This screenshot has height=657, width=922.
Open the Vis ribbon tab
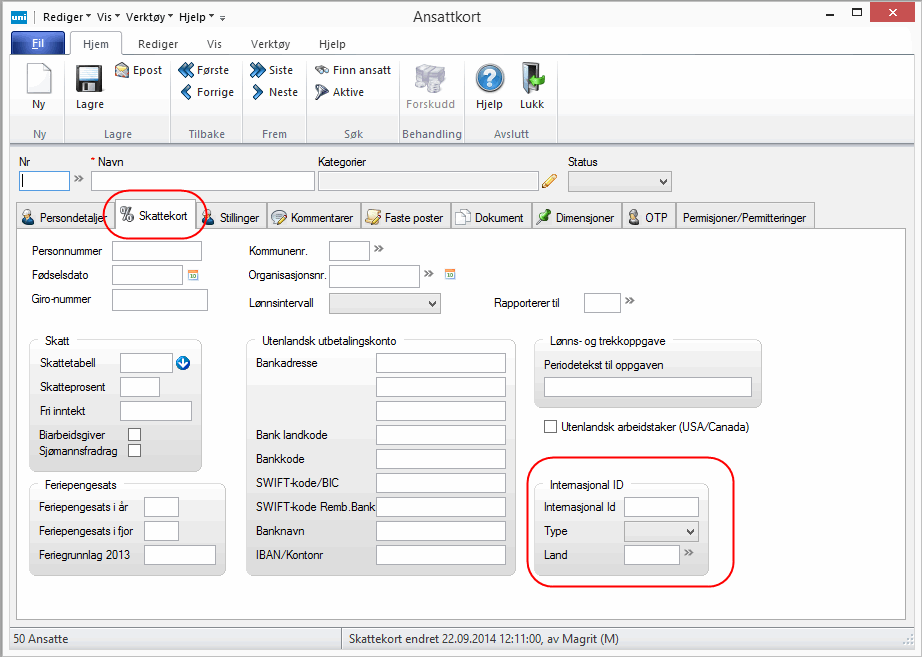tap(214, 44)
